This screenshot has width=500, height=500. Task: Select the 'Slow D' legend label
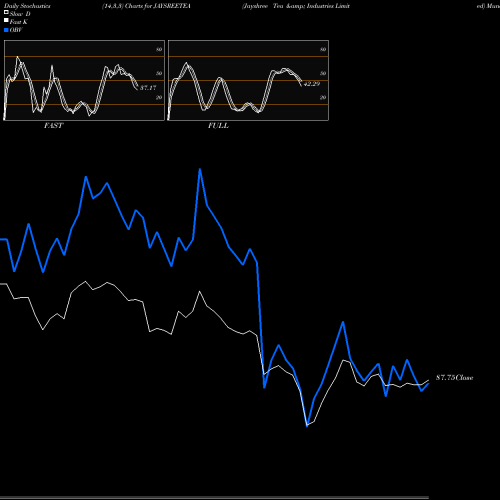click(20, 14)
